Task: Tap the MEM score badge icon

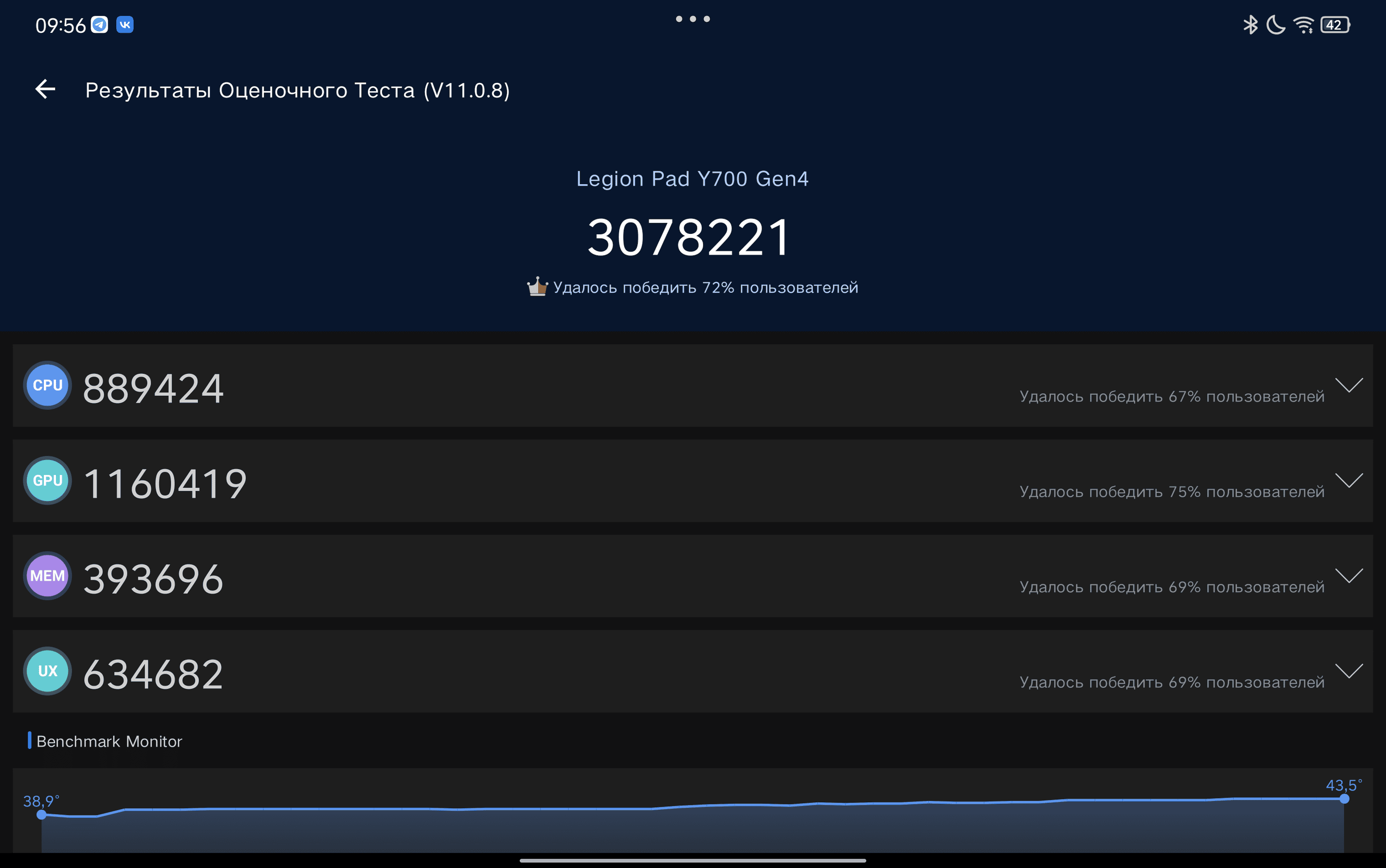Action: coord(48,576)
